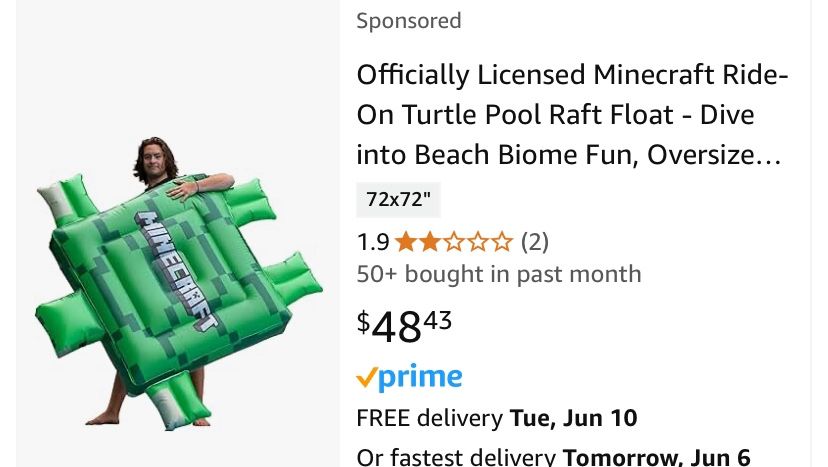The width and height of the screenshot is (828, 467).
Task: Click the Sponsored label
Action: point(409,21)
